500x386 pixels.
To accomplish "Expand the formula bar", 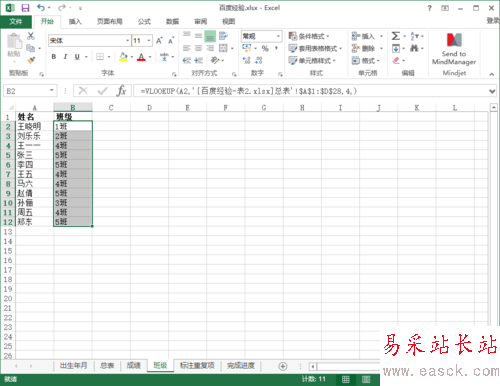I will coord(492,91).
